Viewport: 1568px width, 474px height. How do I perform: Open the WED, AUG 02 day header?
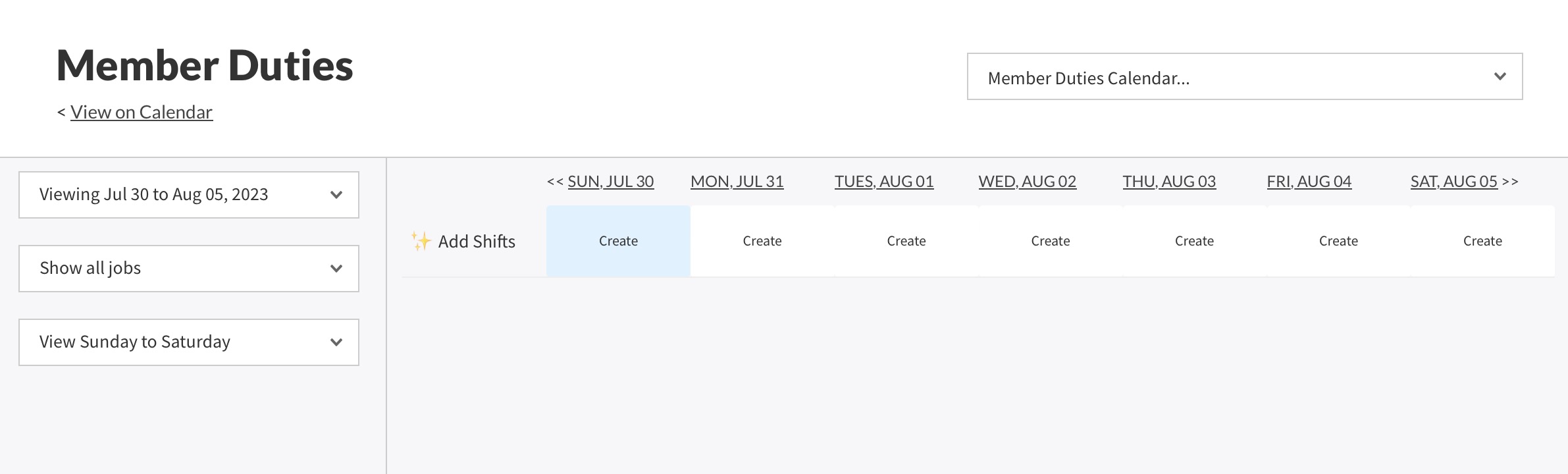click(x=1027, y=182)
